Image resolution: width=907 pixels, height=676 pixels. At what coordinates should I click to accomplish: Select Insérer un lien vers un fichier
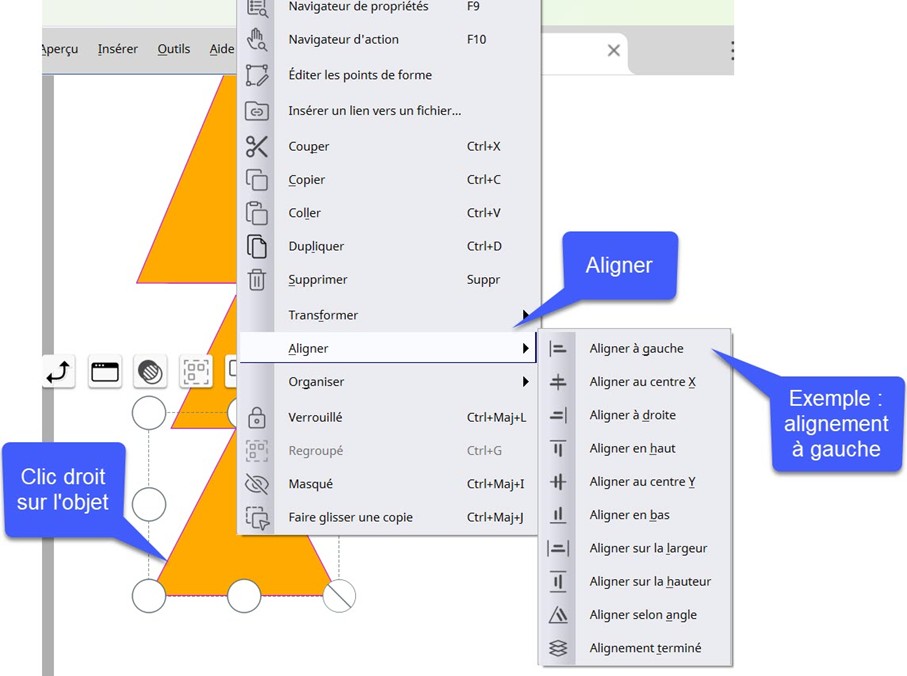click(x=389, y=110)
